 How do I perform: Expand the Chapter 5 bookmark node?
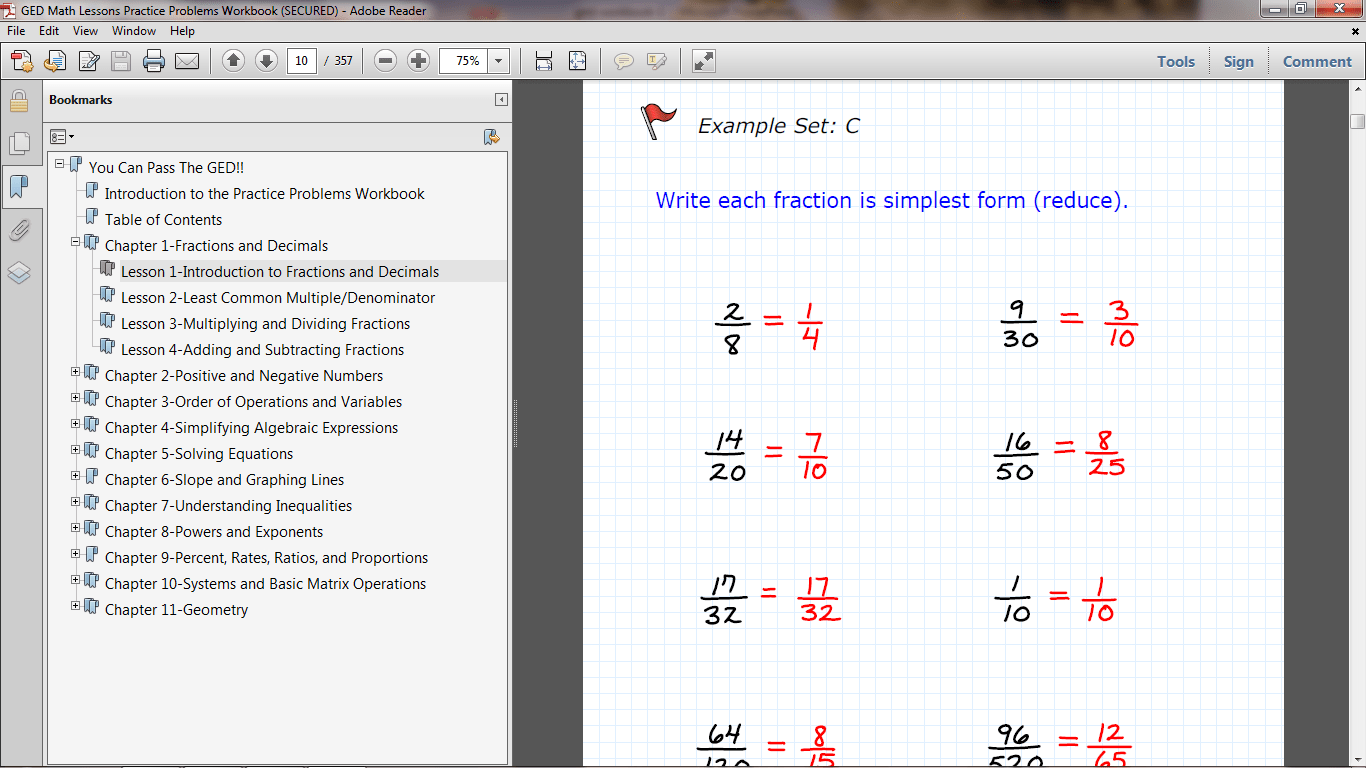coord(76,449)
